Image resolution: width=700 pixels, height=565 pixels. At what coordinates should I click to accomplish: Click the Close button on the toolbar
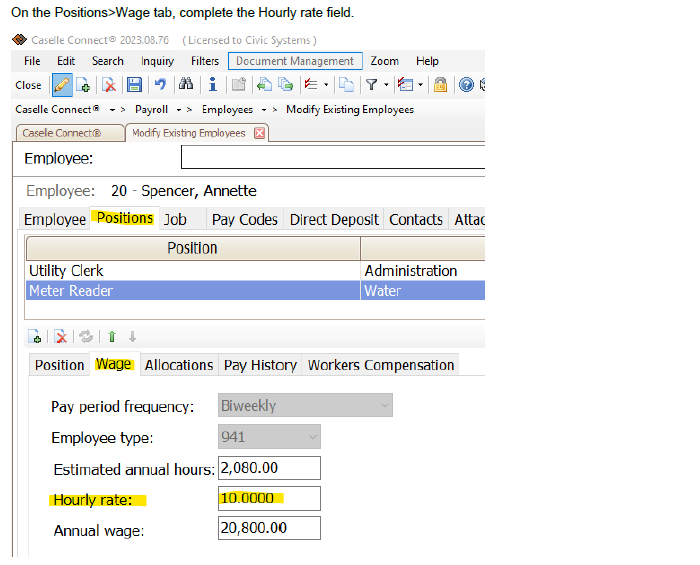click(x=28, y=85)
